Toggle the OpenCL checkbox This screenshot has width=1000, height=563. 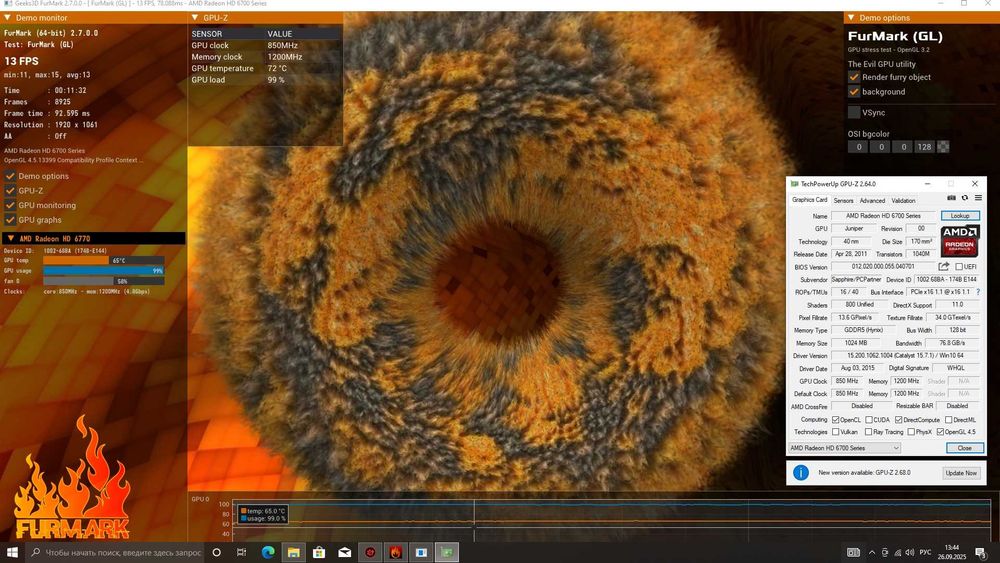[835, 420]
